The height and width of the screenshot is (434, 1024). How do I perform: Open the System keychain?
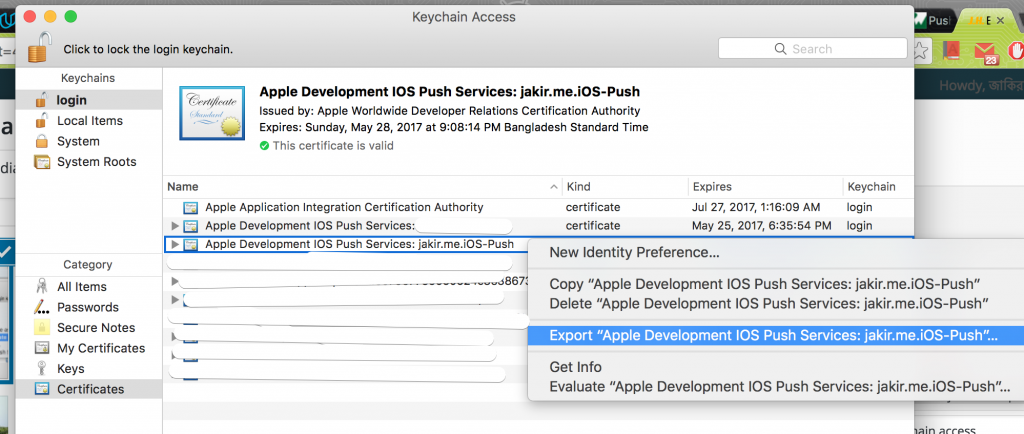coord(78,141)
